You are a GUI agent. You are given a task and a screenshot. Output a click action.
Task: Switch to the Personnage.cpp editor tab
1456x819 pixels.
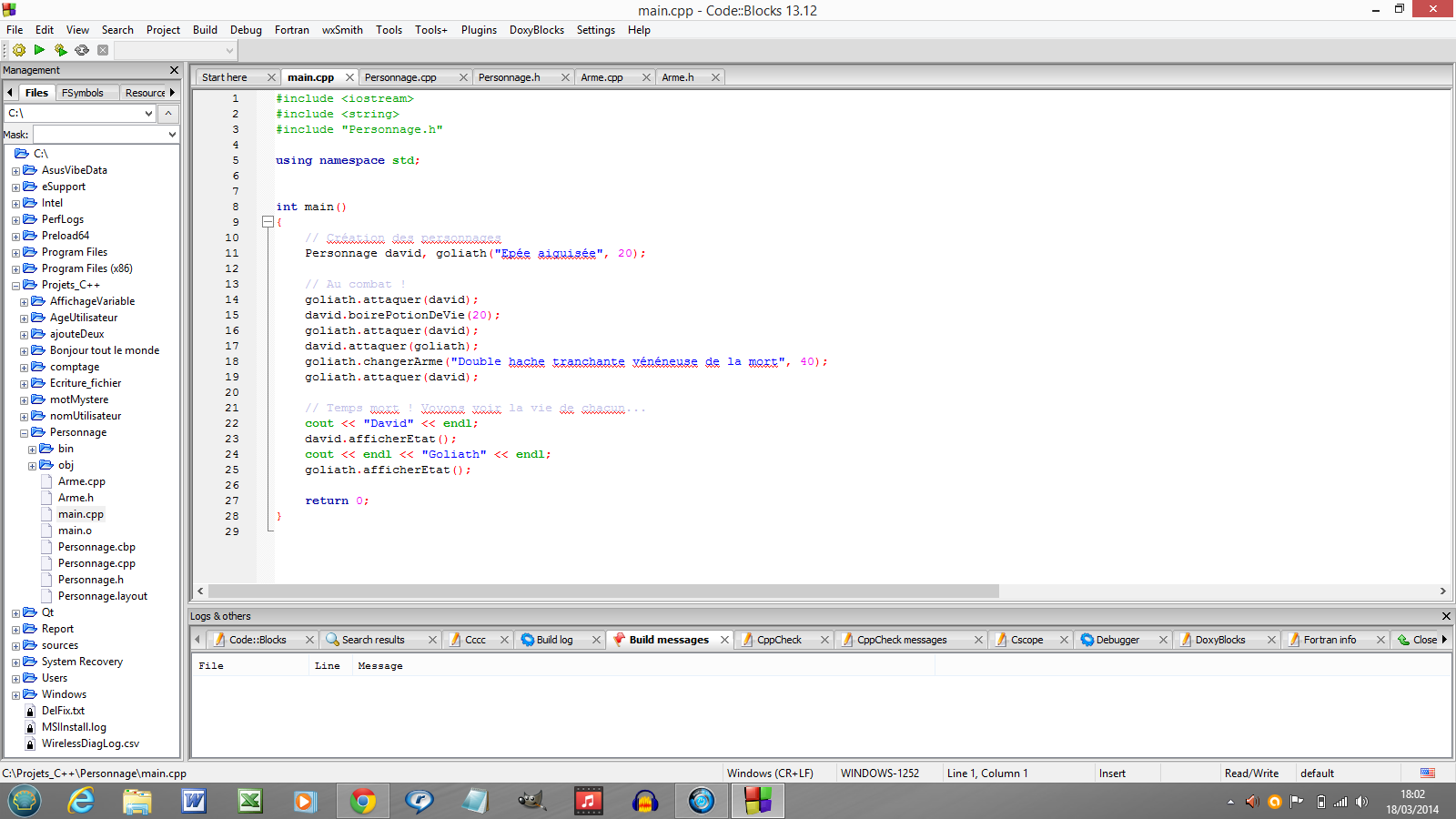tap(400, 77)
